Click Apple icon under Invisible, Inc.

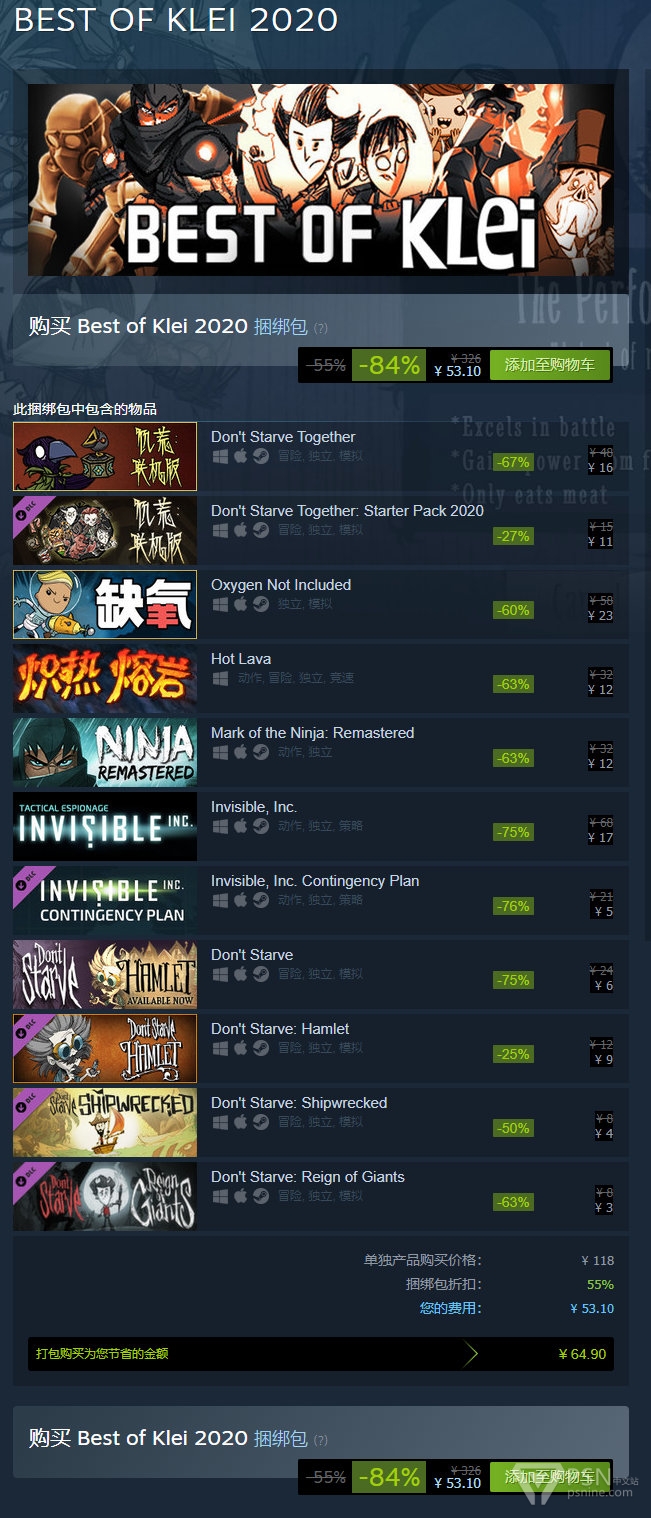point(240,826)
